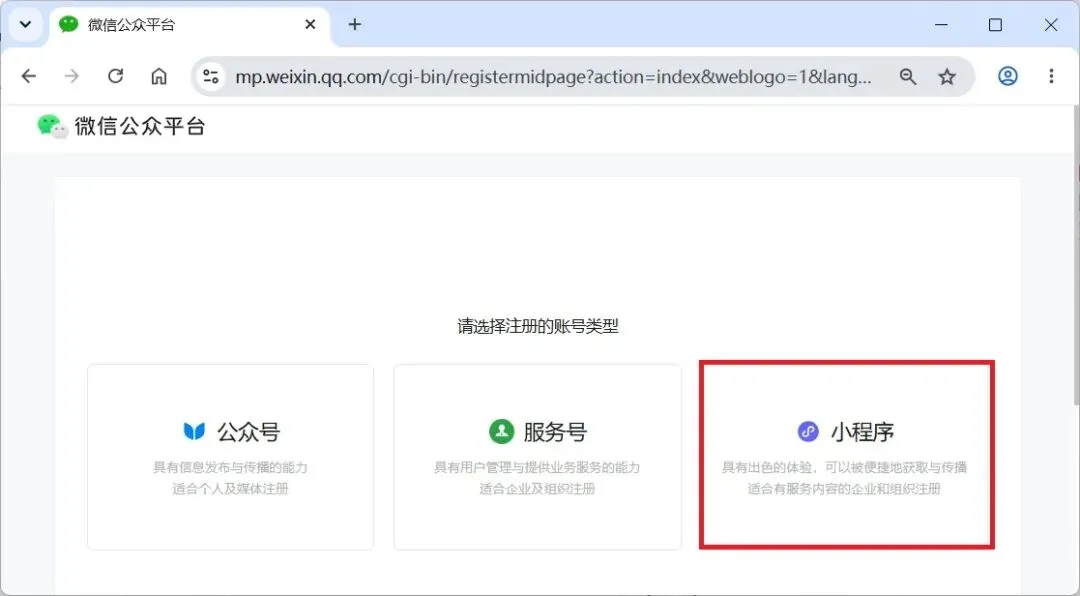This screenshot has height=596, width=1080.
Task: Click the blue 公众号 leaf icon
Action: pos(194,431)
